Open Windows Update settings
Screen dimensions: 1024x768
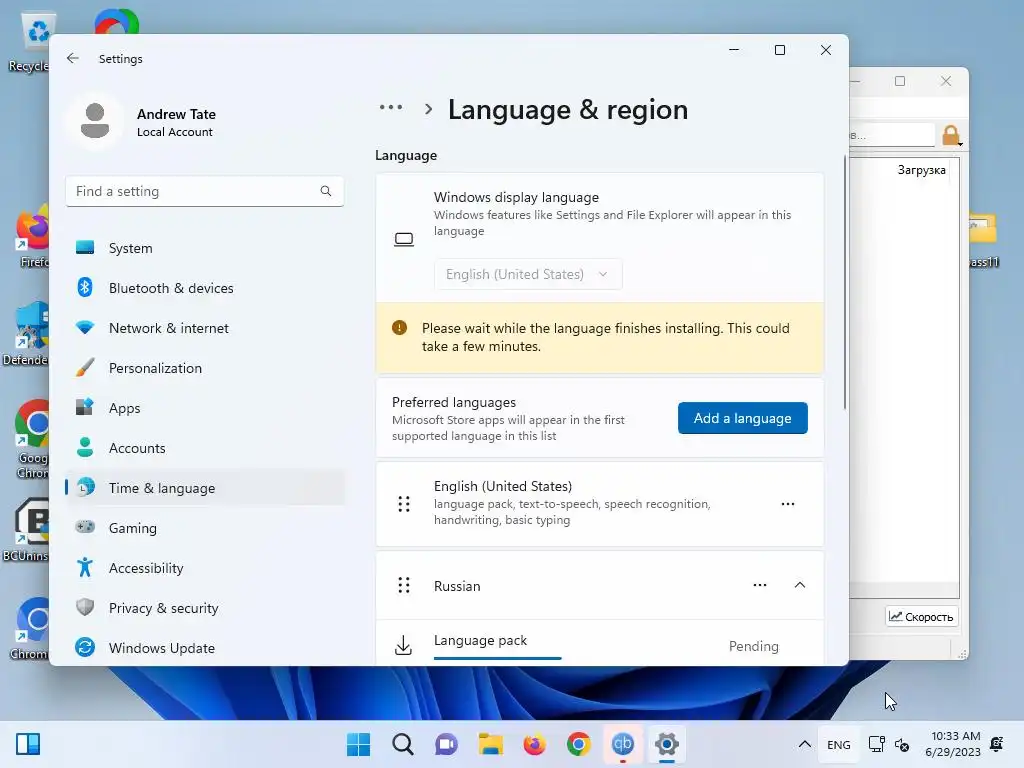pos(204,648)
